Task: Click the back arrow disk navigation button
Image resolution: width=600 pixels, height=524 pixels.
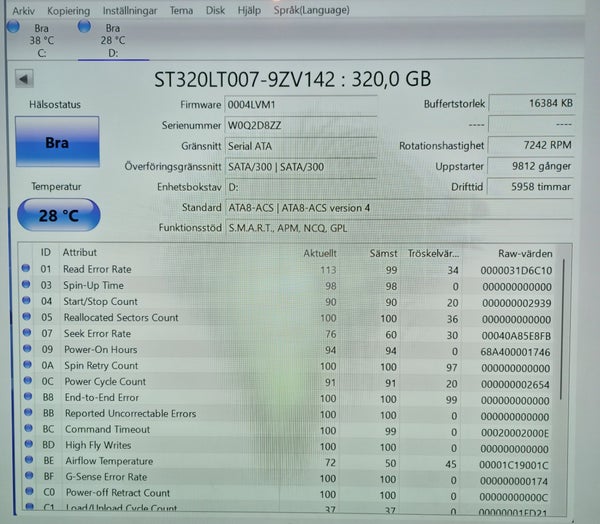Action: (x=24, y=79)
